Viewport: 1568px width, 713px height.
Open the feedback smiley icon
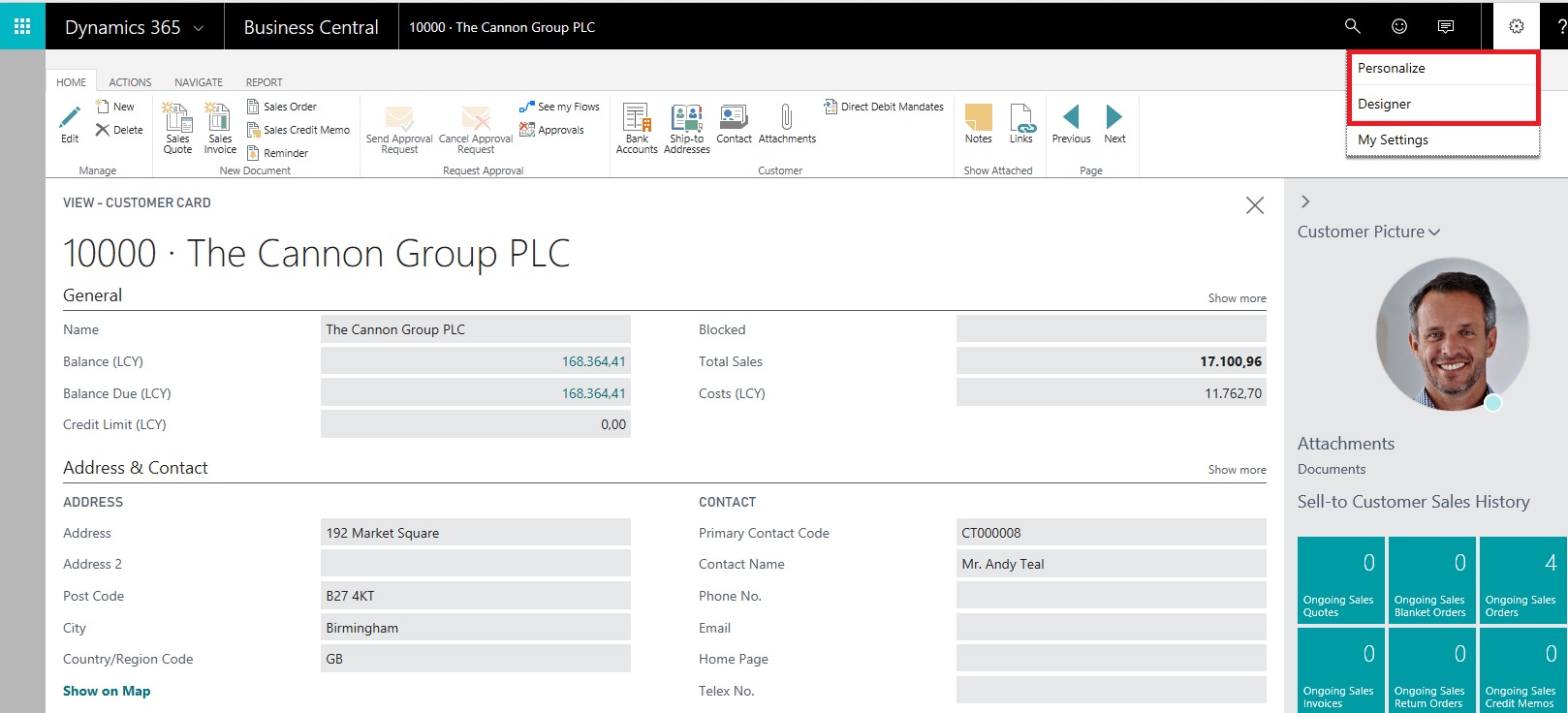pyautogui.click(x=1399, y=26)
